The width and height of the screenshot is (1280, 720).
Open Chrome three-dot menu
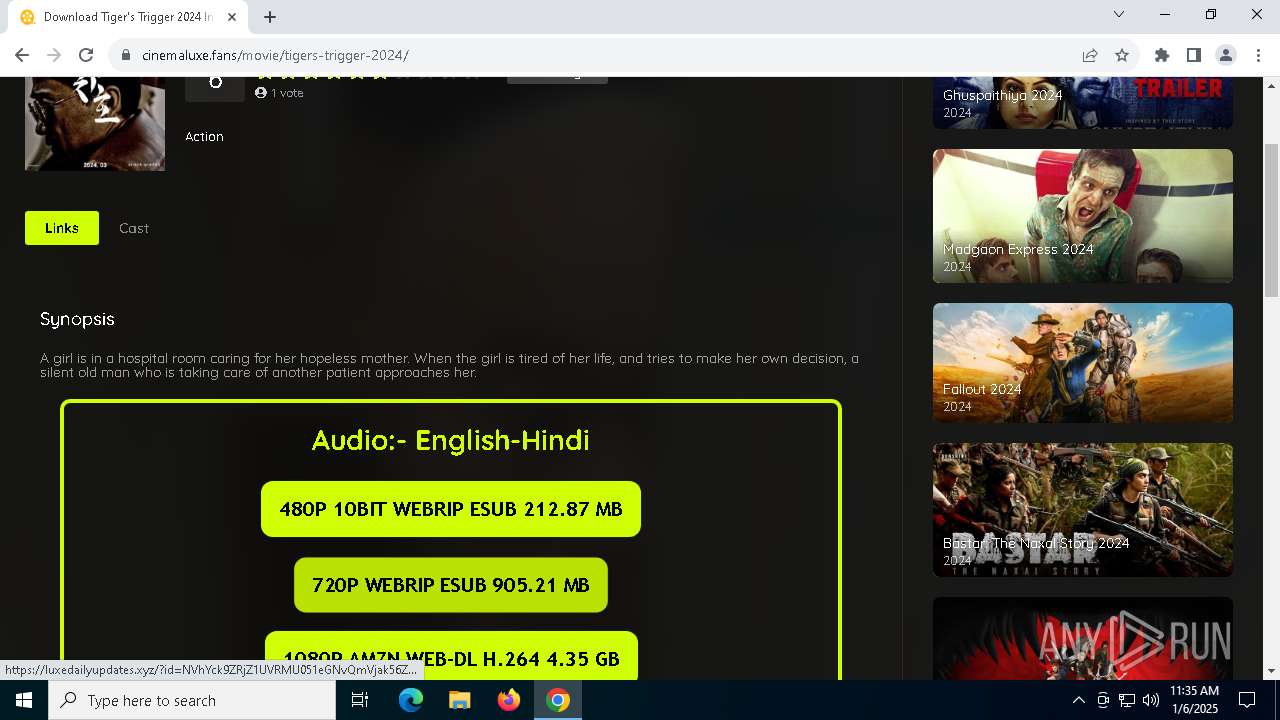click(x=1258, y=55)
